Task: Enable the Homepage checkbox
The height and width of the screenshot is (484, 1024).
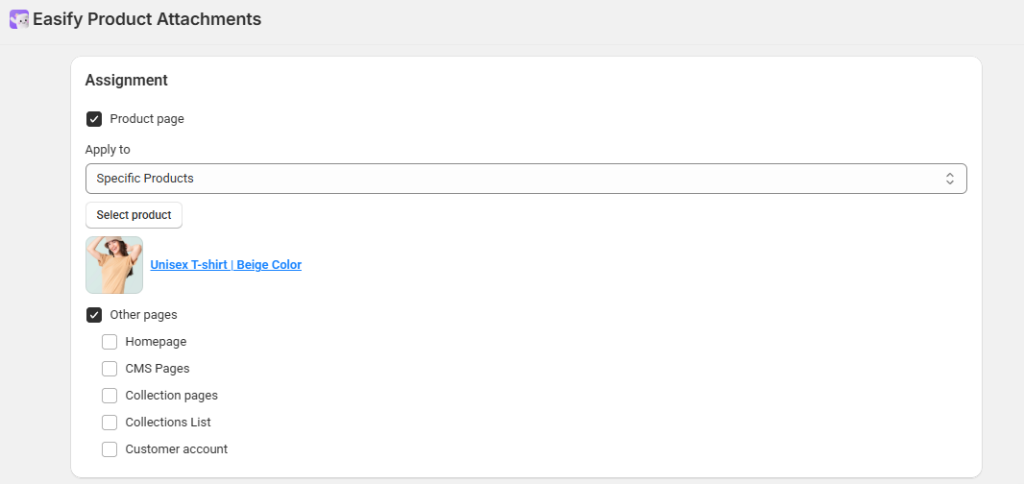Action: (110, 342)
